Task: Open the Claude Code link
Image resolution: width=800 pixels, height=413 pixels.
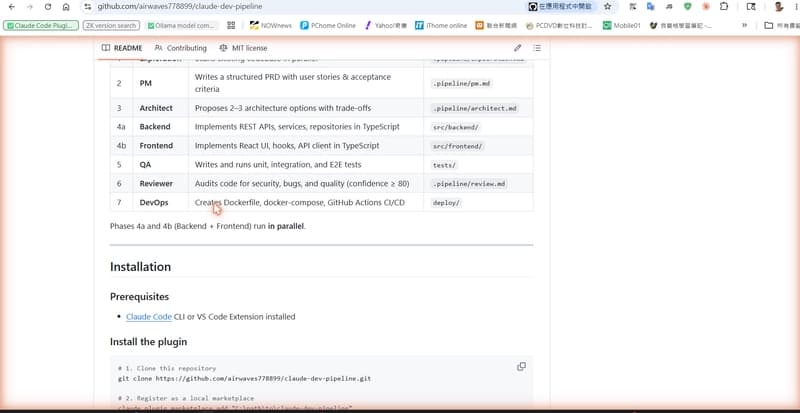Action: click(148, 317)
